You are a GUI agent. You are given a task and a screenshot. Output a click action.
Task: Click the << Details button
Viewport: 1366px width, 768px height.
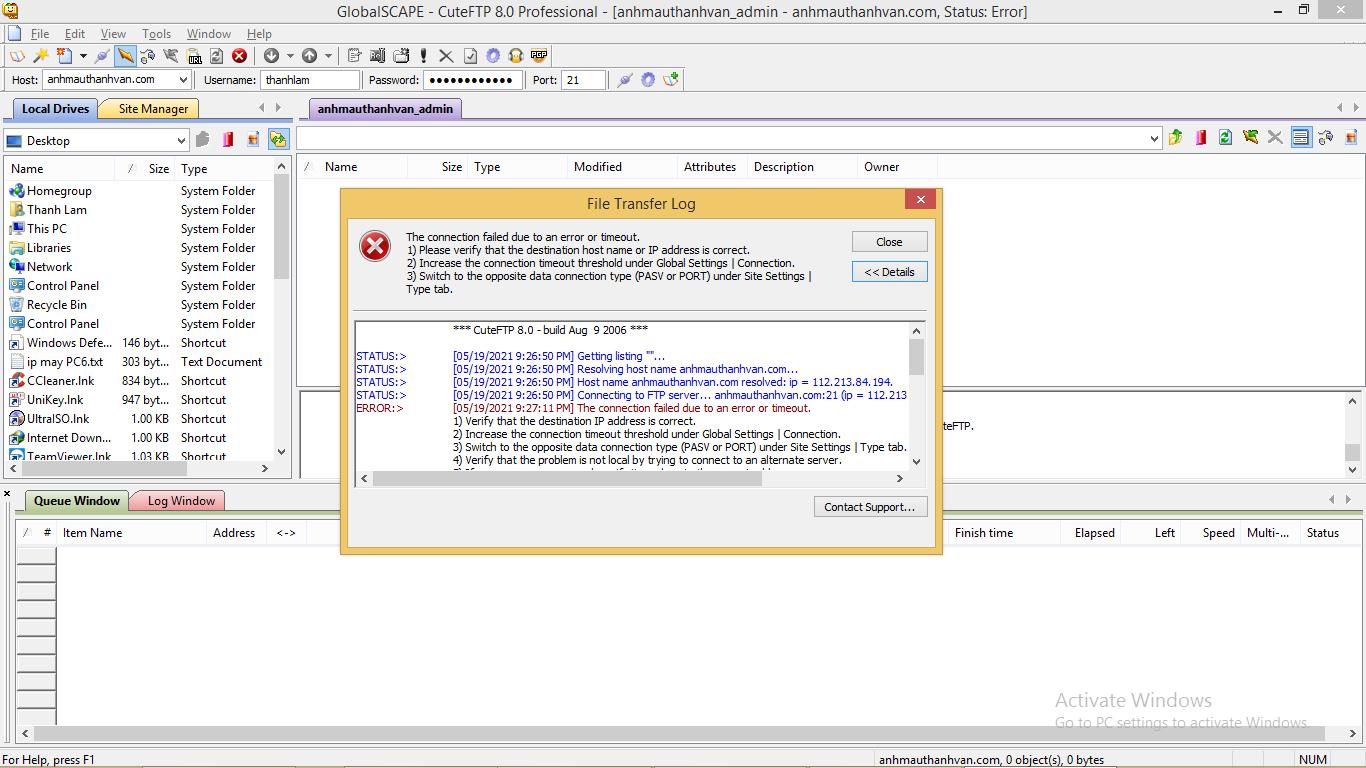point(889,272)
